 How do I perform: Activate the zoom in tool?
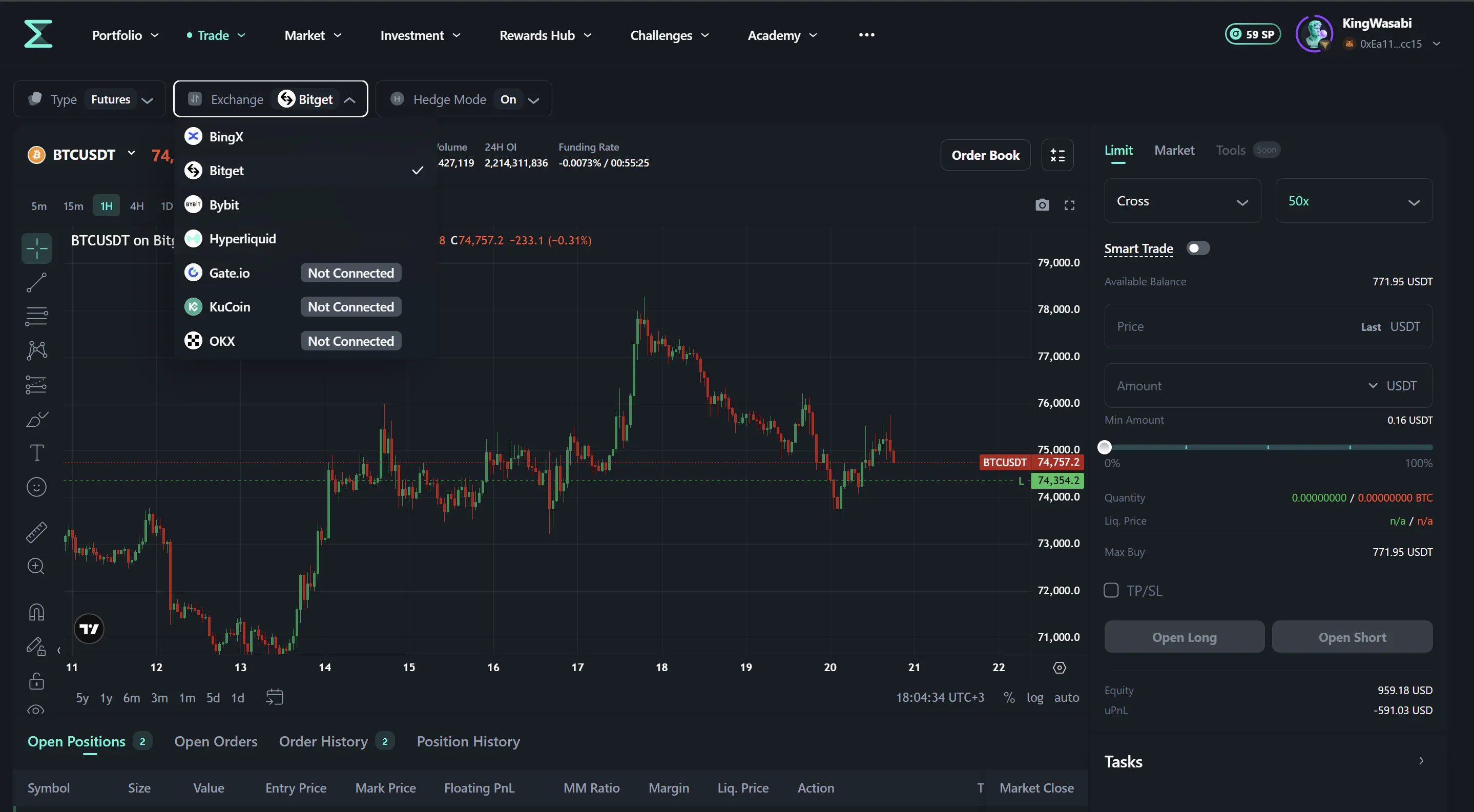pyautogui.click(x=36, y=567)
